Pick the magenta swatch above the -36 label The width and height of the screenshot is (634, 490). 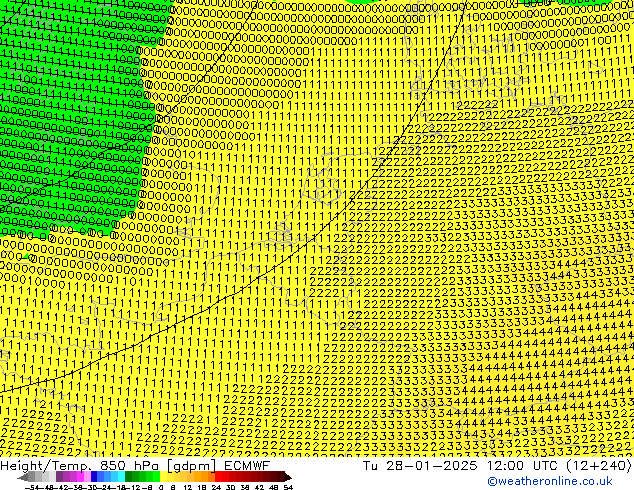tap(80, 477)
